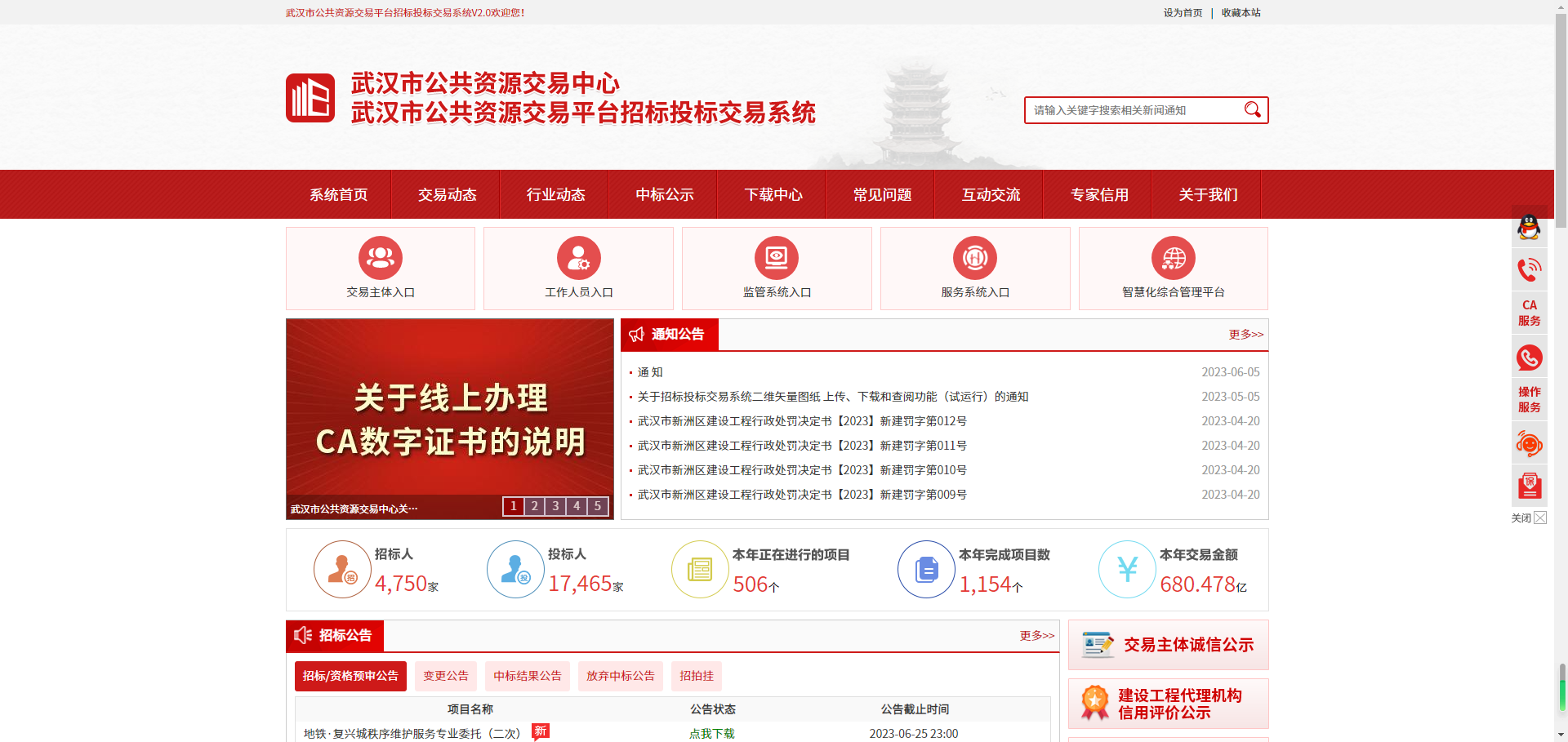Click the 点我下载 link
The height and width of the screenshot is (742, 1568).
[712, 734]
